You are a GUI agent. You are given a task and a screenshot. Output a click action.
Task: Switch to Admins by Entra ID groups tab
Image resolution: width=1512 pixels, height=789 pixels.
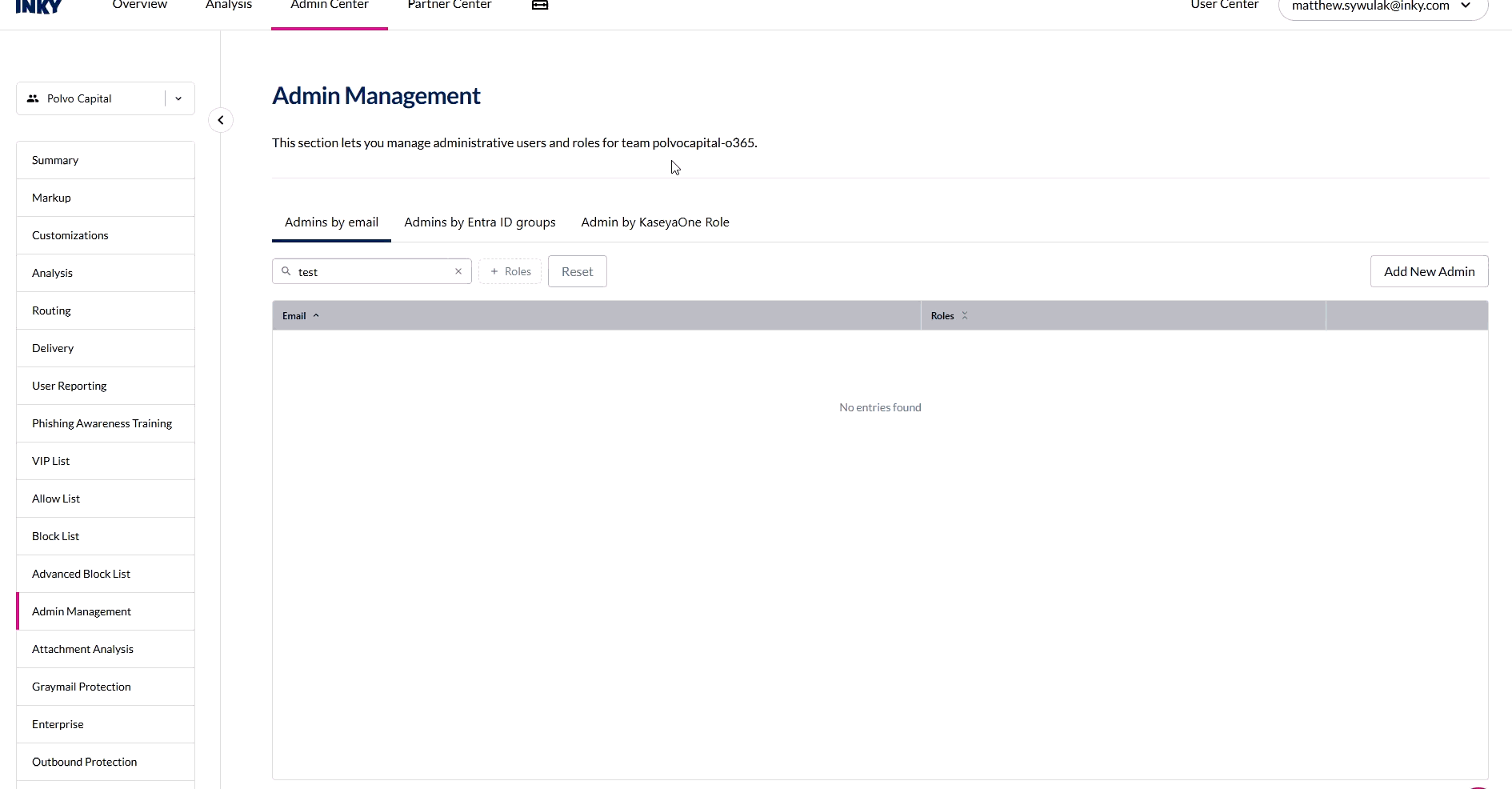click(480, 222)
